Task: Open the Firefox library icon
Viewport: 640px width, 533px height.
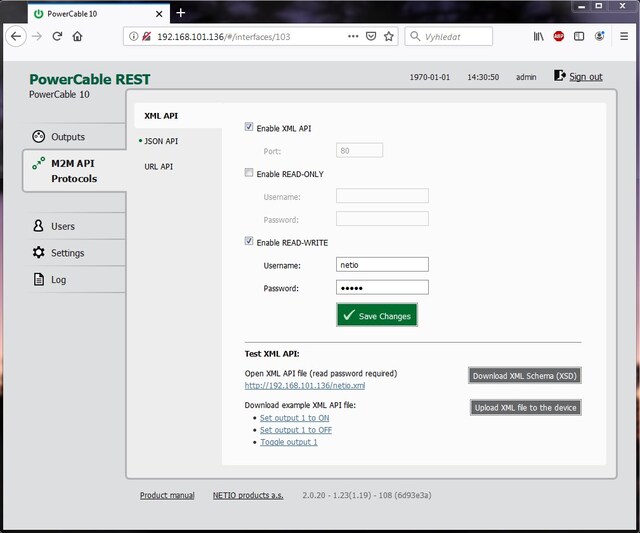Action: [x=538, y=36]
